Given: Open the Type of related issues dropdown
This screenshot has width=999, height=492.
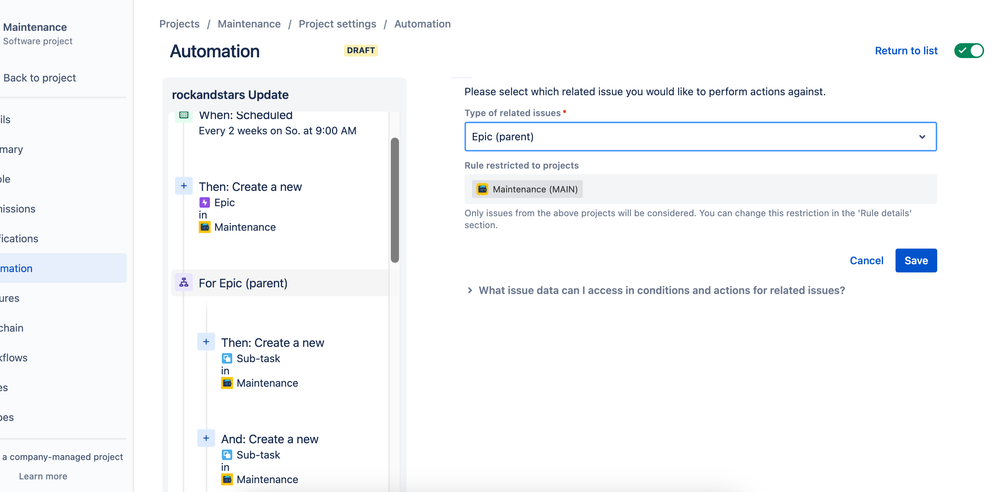Looking at the screenshot, I should pos(700,136).
